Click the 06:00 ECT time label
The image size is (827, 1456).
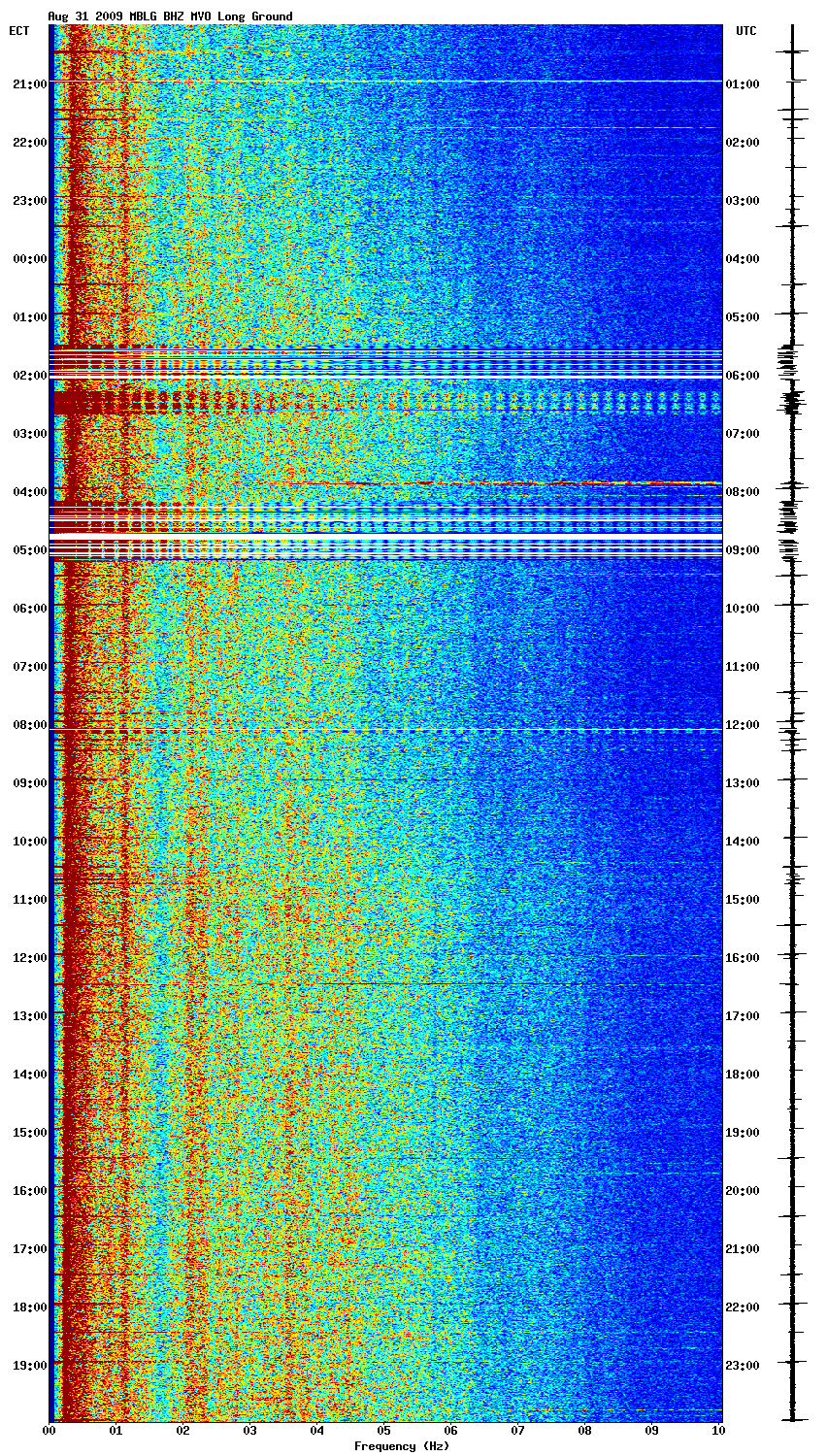click(x=30, y=609)
